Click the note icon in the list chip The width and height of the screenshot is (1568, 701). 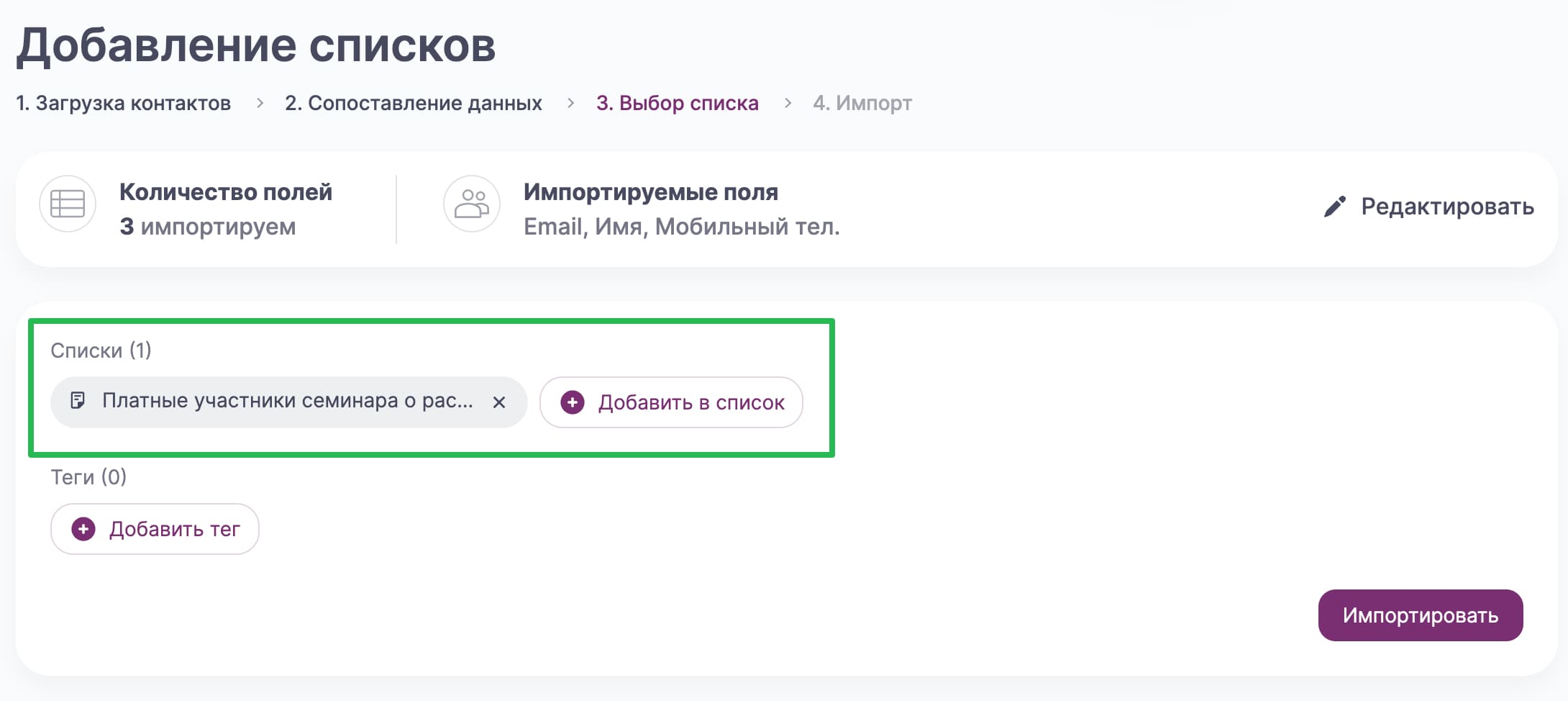[78, 400]
